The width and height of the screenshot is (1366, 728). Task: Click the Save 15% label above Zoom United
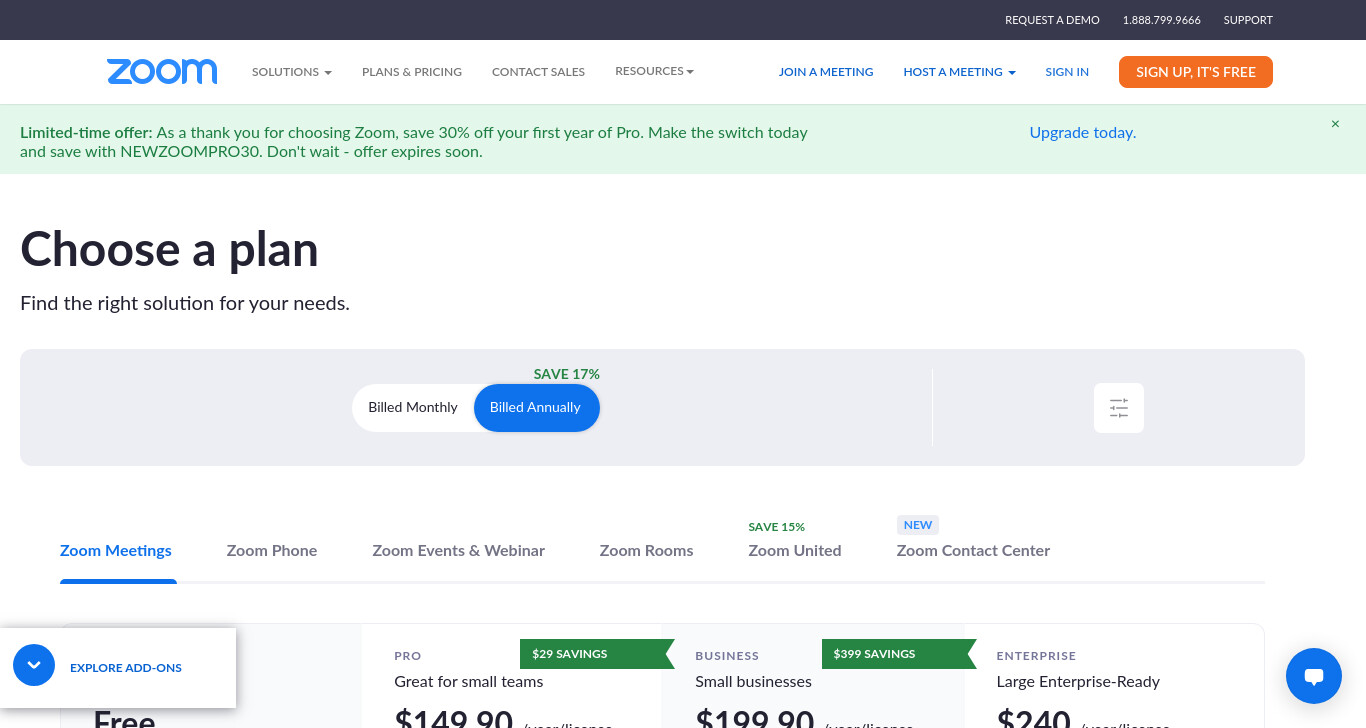pos(777,527)
